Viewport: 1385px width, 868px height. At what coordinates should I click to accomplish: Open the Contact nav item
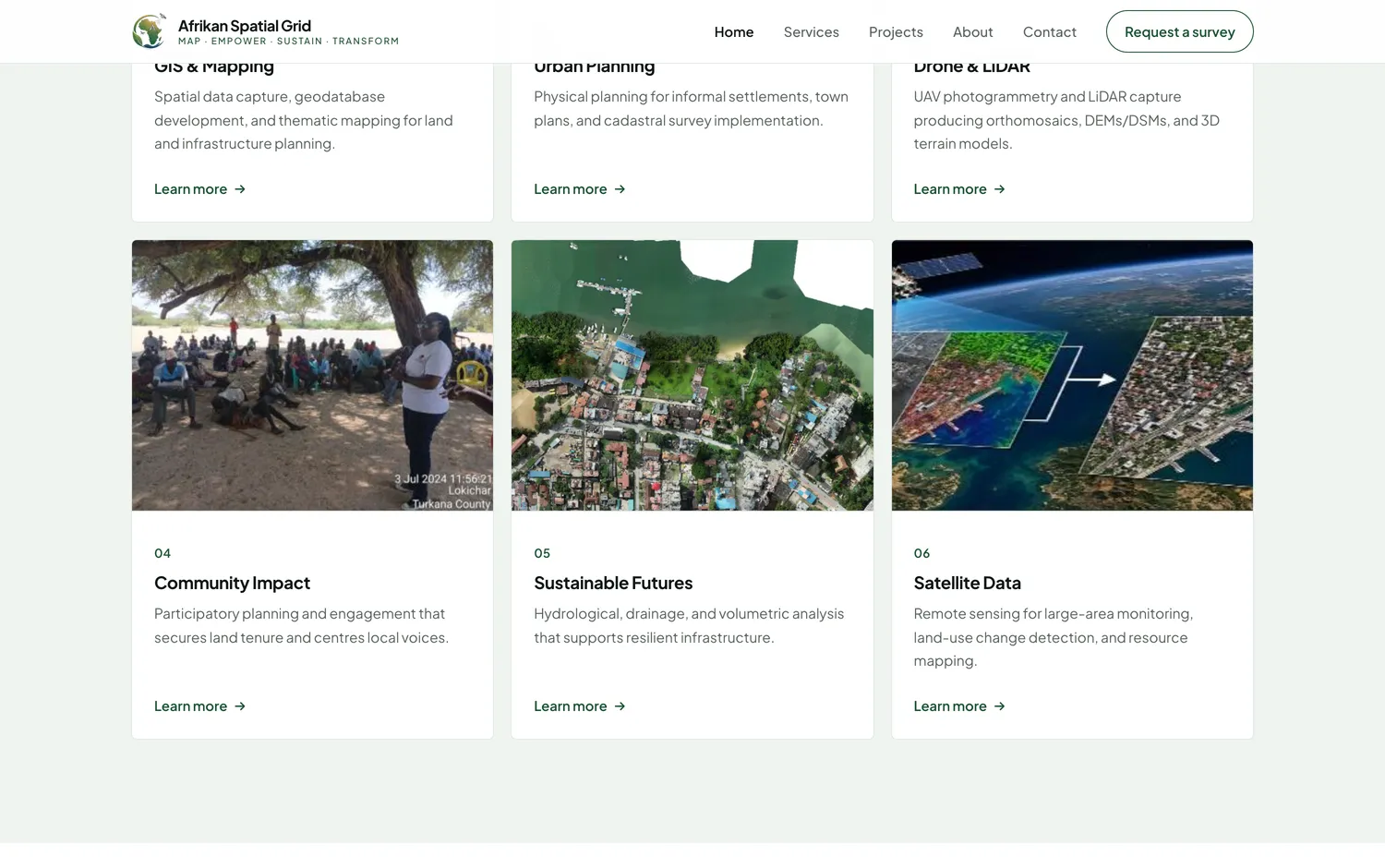1050,32
